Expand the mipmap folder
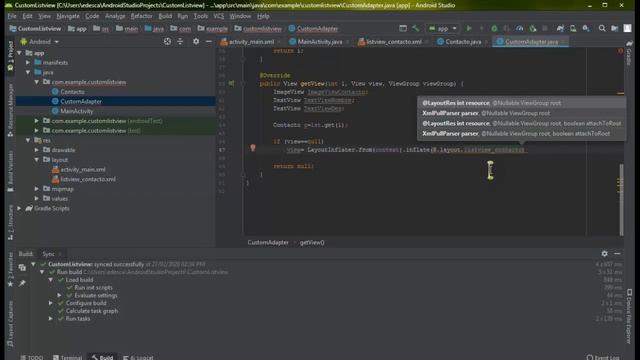This screenshot has width=640, height=360. pos(37,189)
